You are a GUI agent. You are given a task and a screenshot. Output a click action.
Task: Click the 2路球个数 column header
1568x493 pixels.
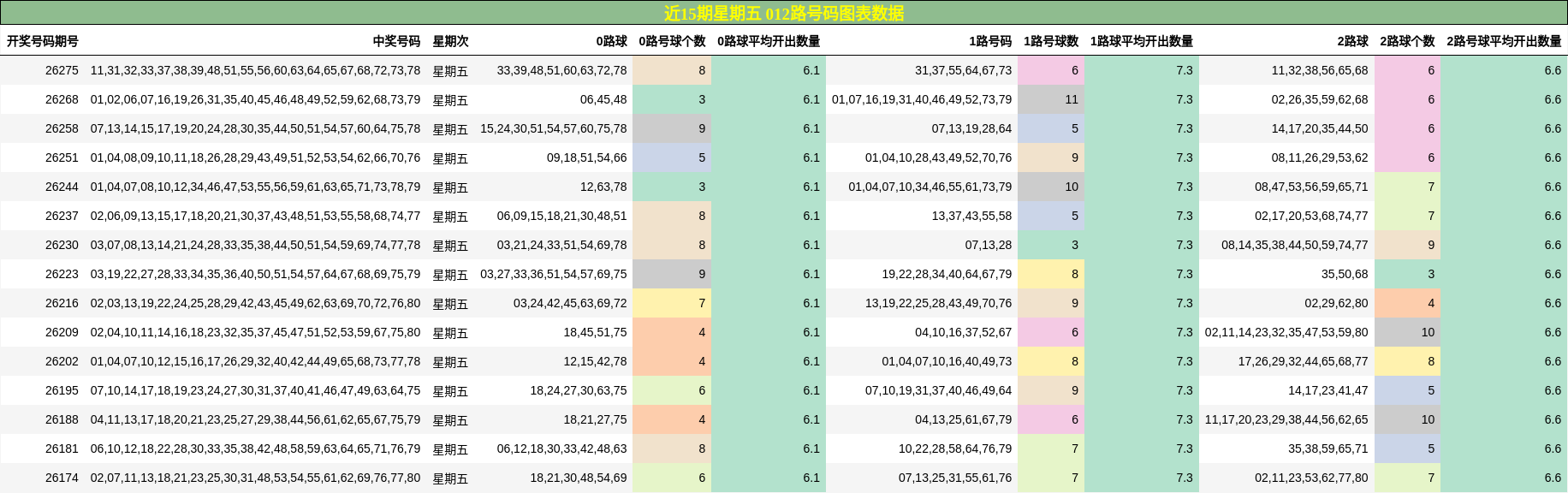(x=1407, y=41)
